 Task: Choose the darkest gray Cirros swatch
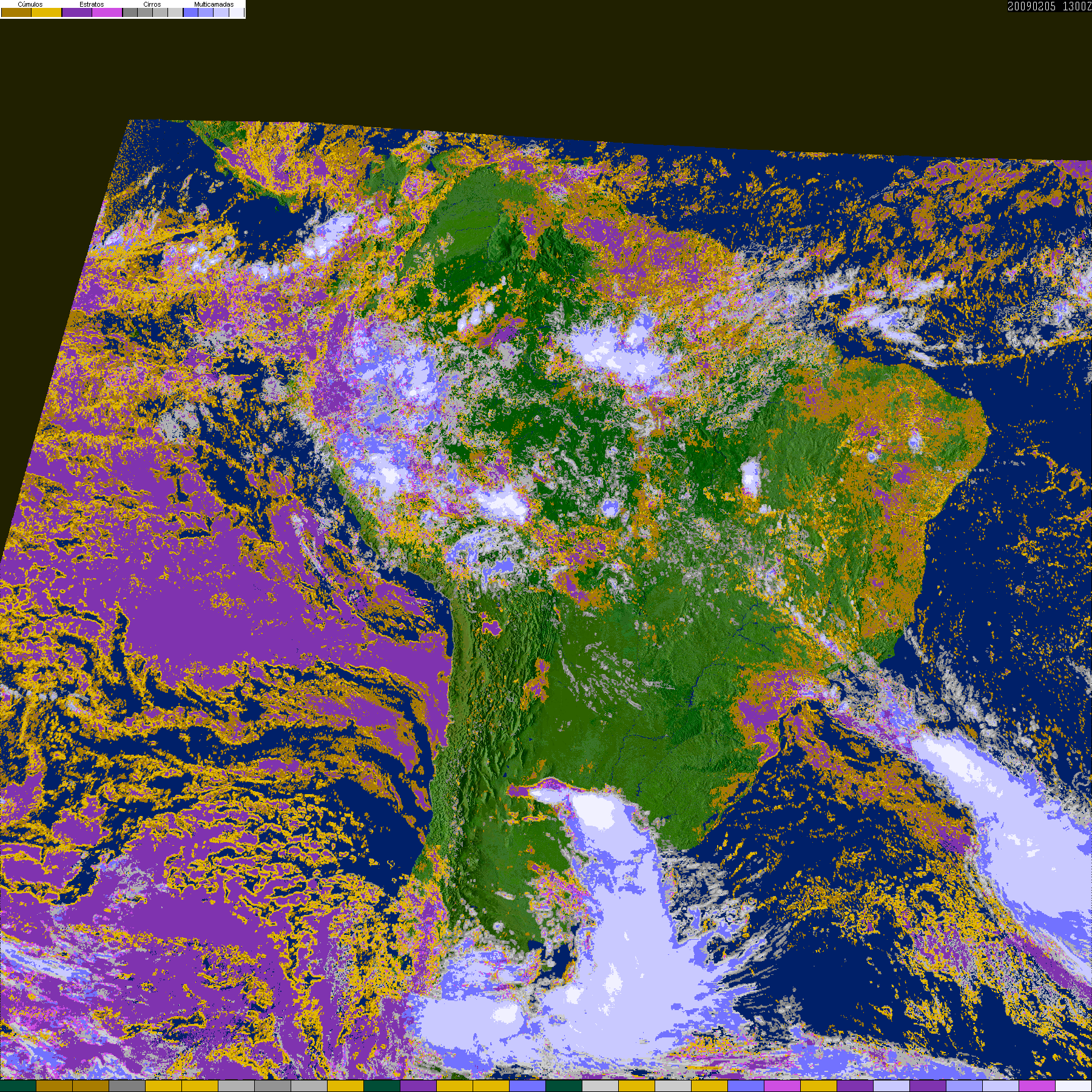[x=130, y=12]
